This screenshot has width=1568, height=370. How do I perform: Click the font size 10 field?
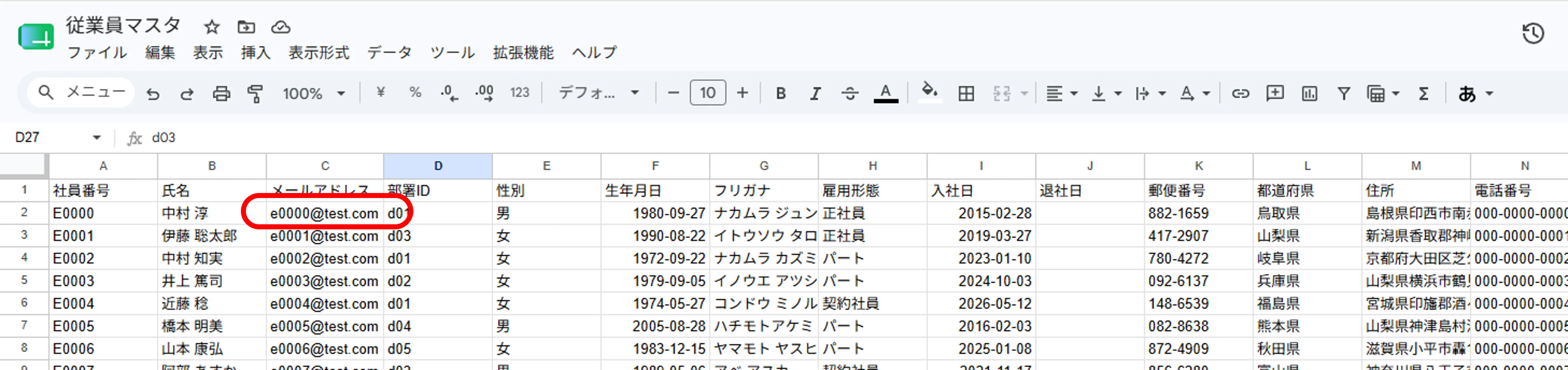pyautogui.click(x=707, y=93)
